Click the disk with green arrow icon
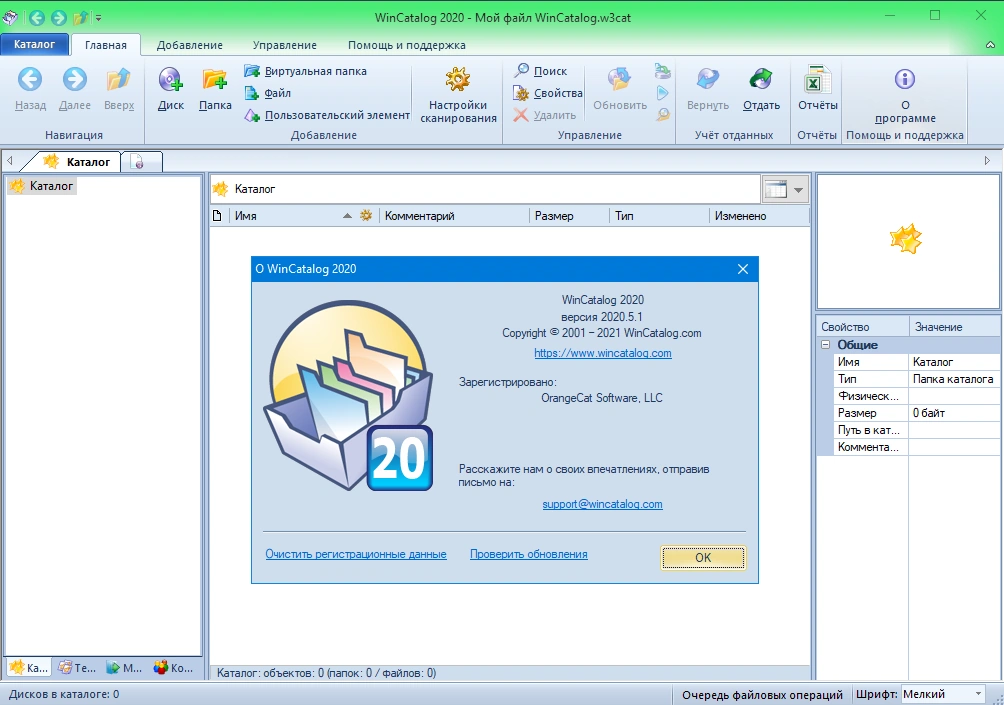Screen dimensions: 1004x705 point(663,71)
